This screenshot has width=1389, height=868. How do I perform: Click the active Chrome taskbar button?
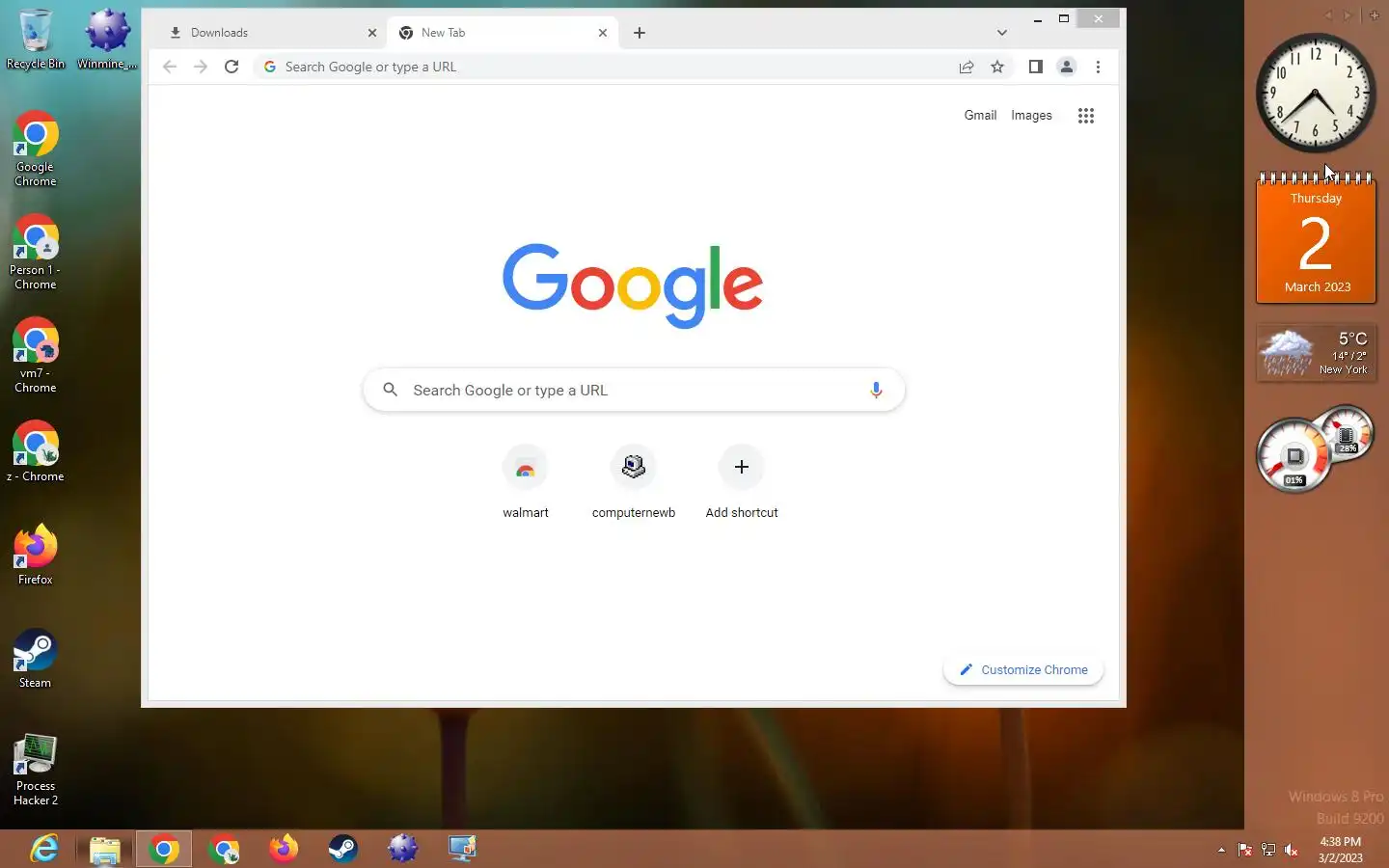coord(164,849)
